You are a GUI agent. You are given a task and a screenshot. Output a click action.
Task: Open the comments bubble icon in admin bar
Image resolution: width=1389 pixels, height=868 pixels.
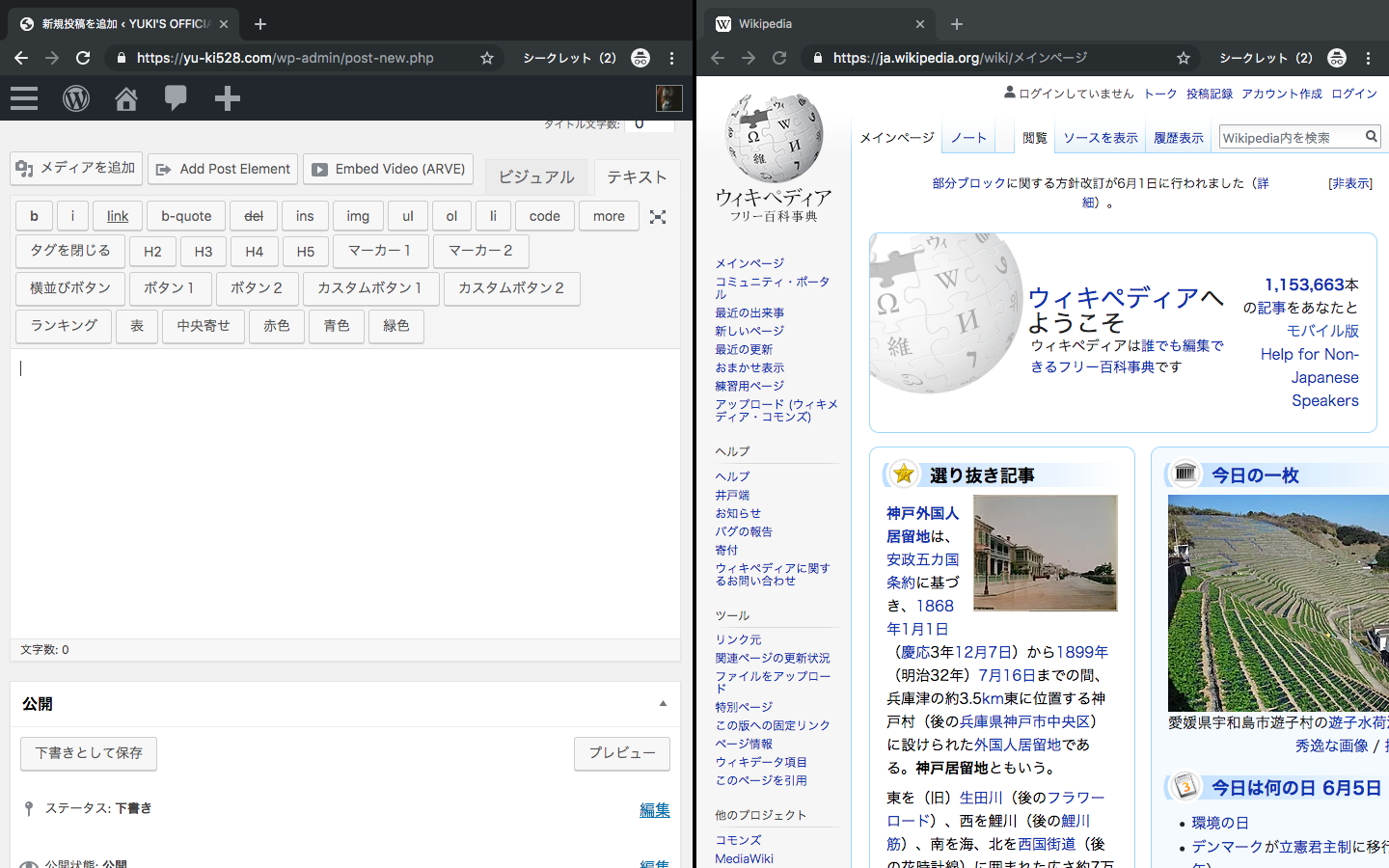tap(176, 98)
